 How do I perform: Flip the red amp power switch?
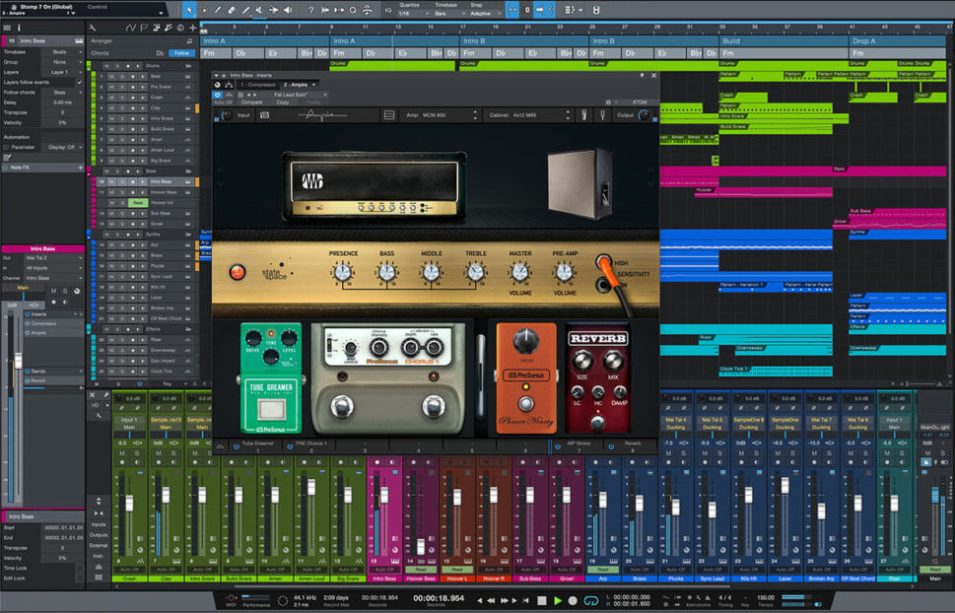[237, 272]
